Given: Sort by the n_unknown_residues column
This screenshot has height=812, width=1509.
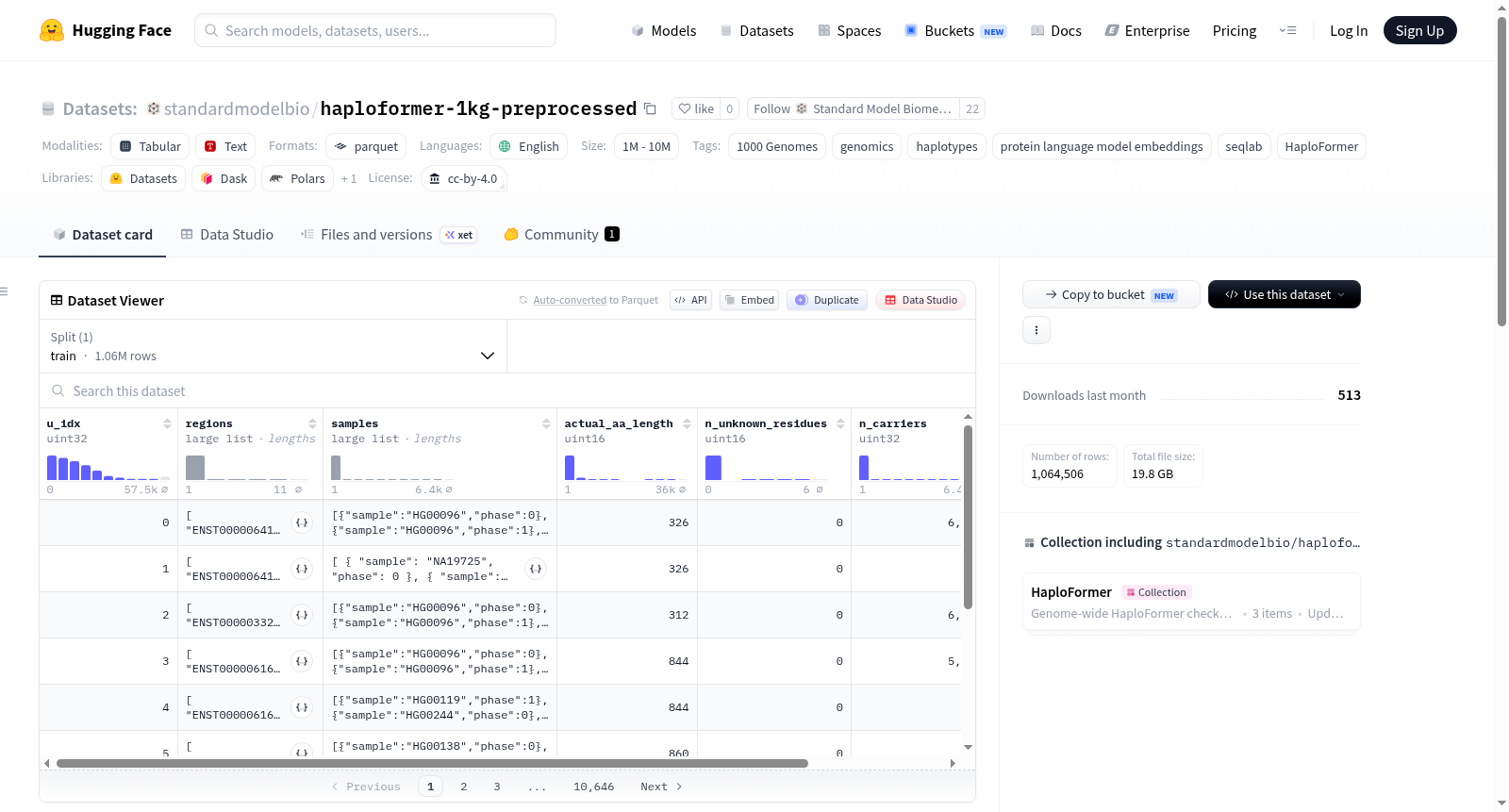Looking at the screenshot, I should 840,423.
